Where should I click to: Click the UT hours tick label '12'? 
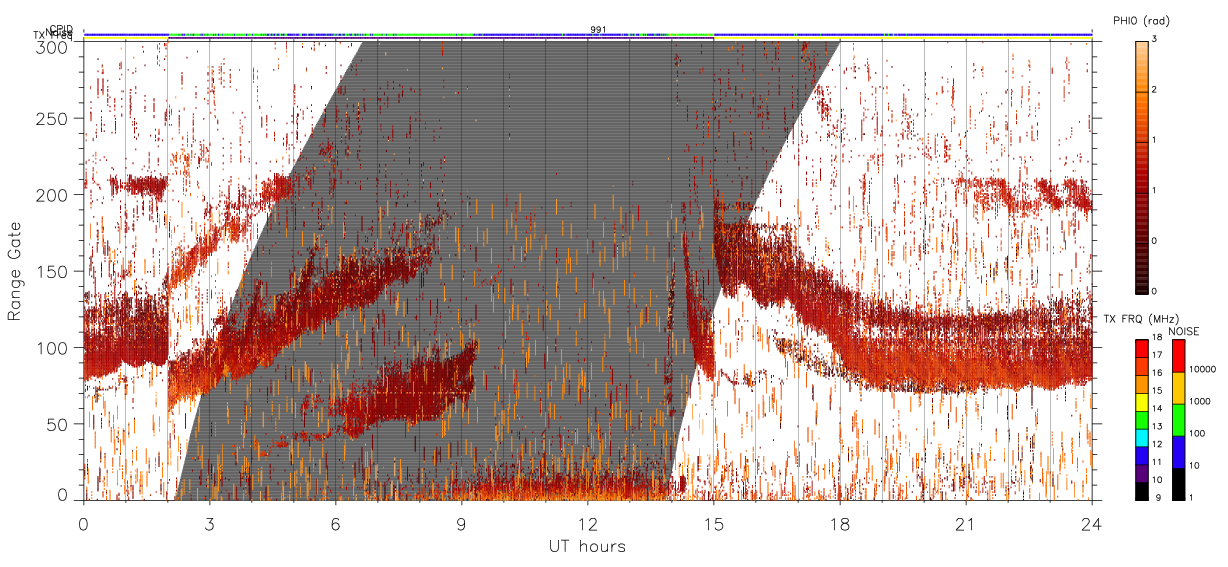[x=587, y=523]
